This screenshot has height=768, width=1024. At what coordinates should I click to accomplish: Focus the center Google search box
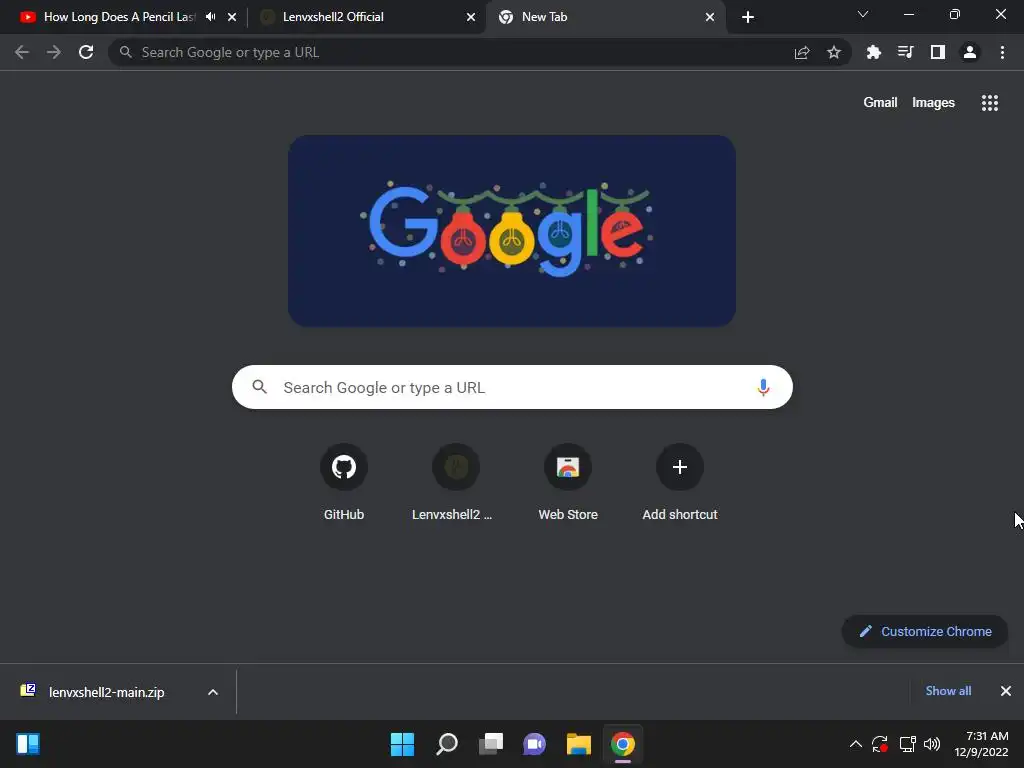click(512, 387)
